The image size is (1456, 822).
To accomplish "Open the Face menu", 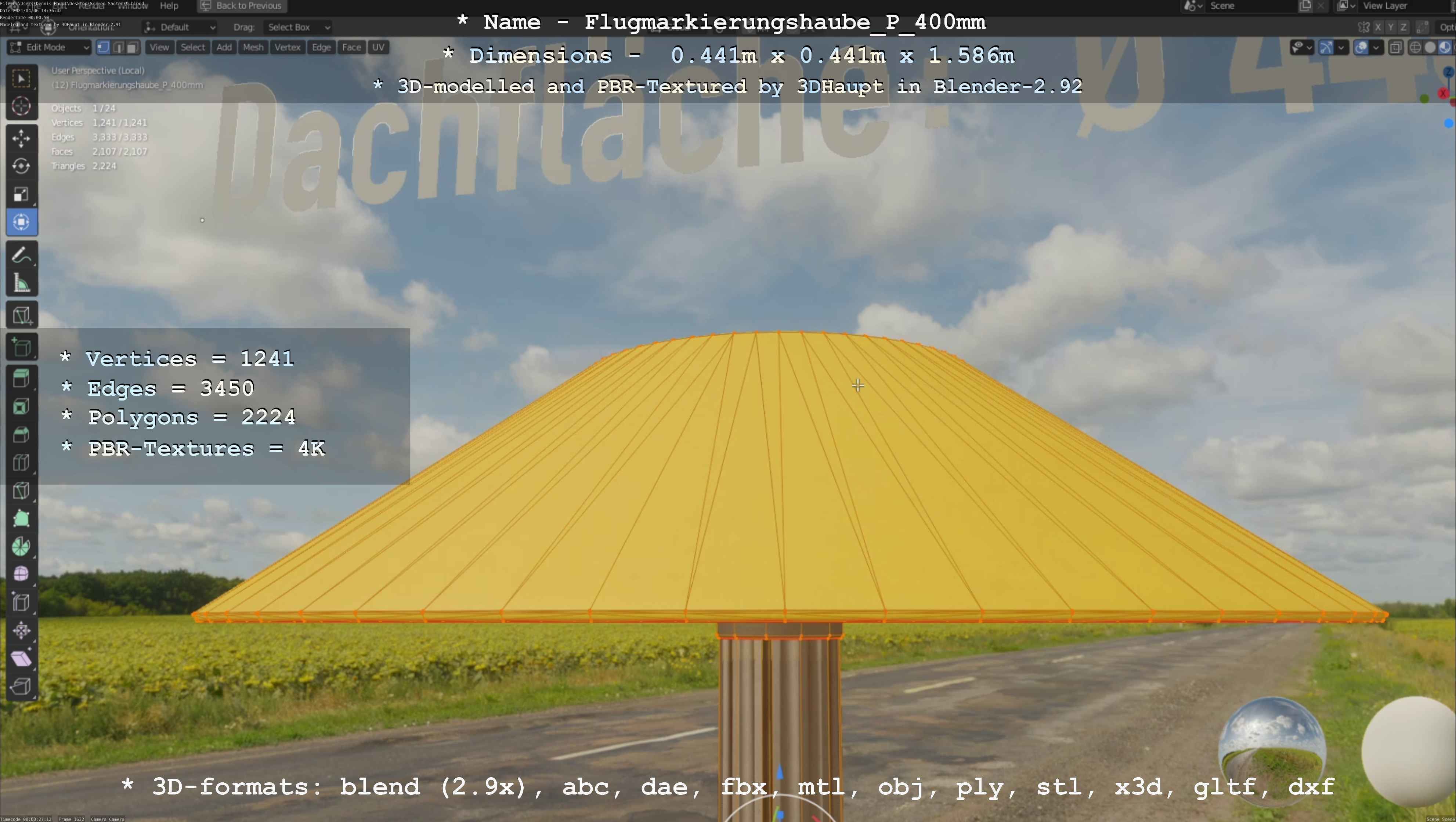I will click(351, 47).
